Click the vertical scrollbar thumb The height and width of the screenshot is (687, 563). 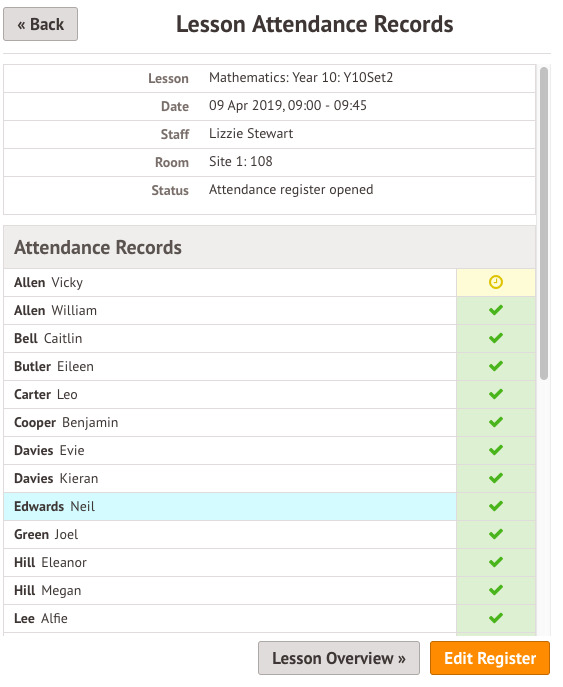coord(544,223)
